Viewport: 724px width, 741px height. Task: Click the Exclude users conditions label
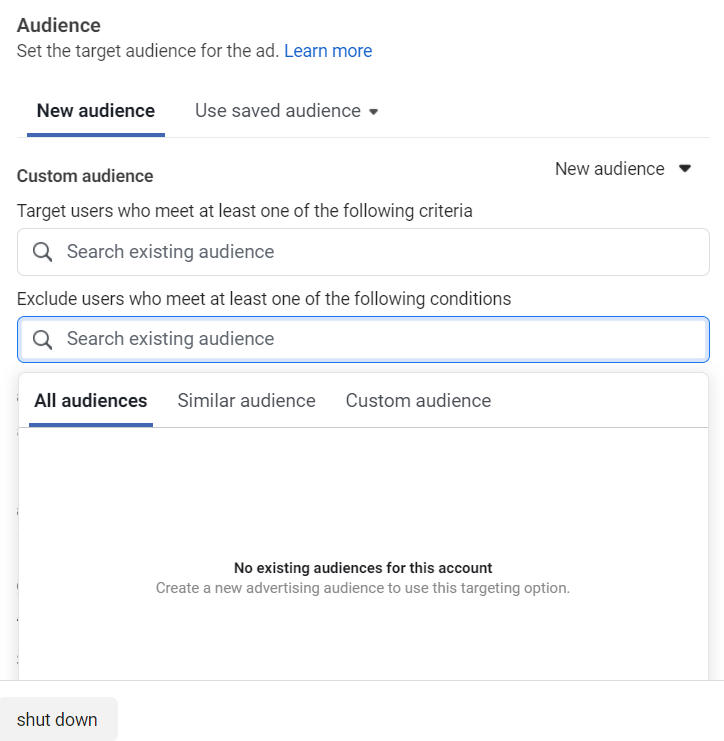[264, 298]
